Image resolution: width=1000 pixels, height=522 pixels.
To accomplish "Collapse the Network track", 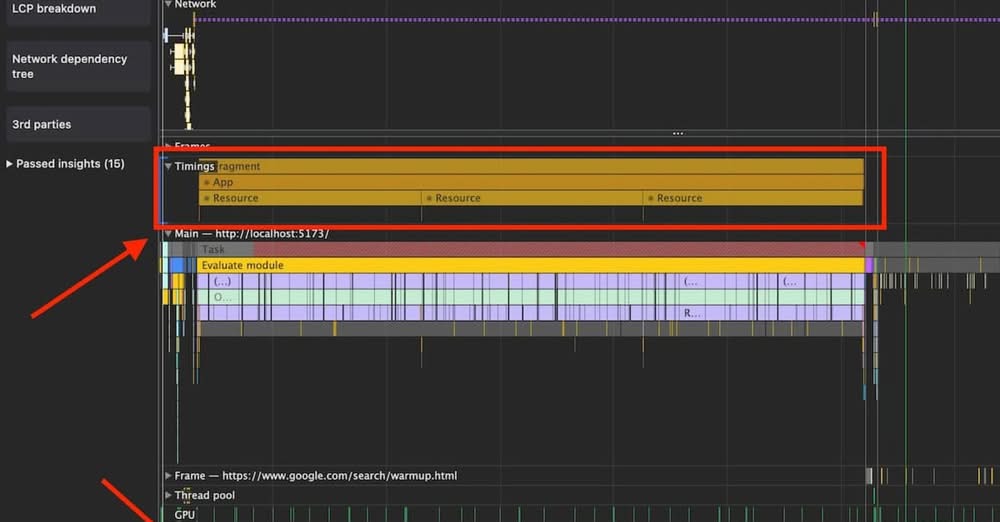I will (x=168, y=5).
